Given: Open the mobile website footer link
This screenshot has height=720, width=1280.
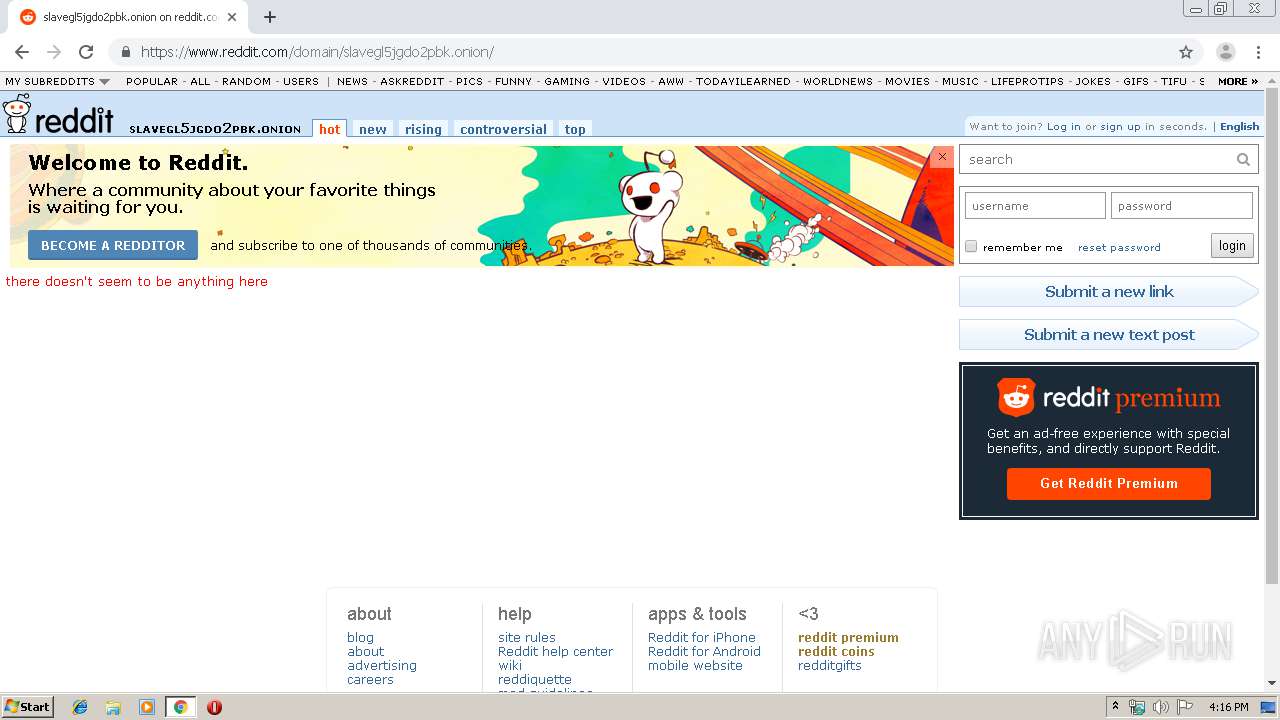Looking at the screenshot, I should tap(695, 665).
